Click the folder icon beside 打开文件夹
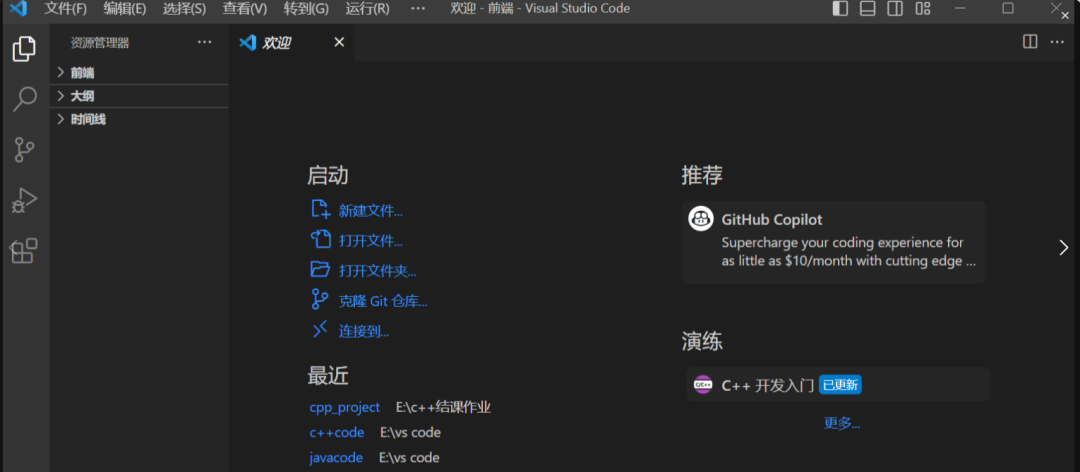Screen dimensions: 1080x472 point(320,269)
